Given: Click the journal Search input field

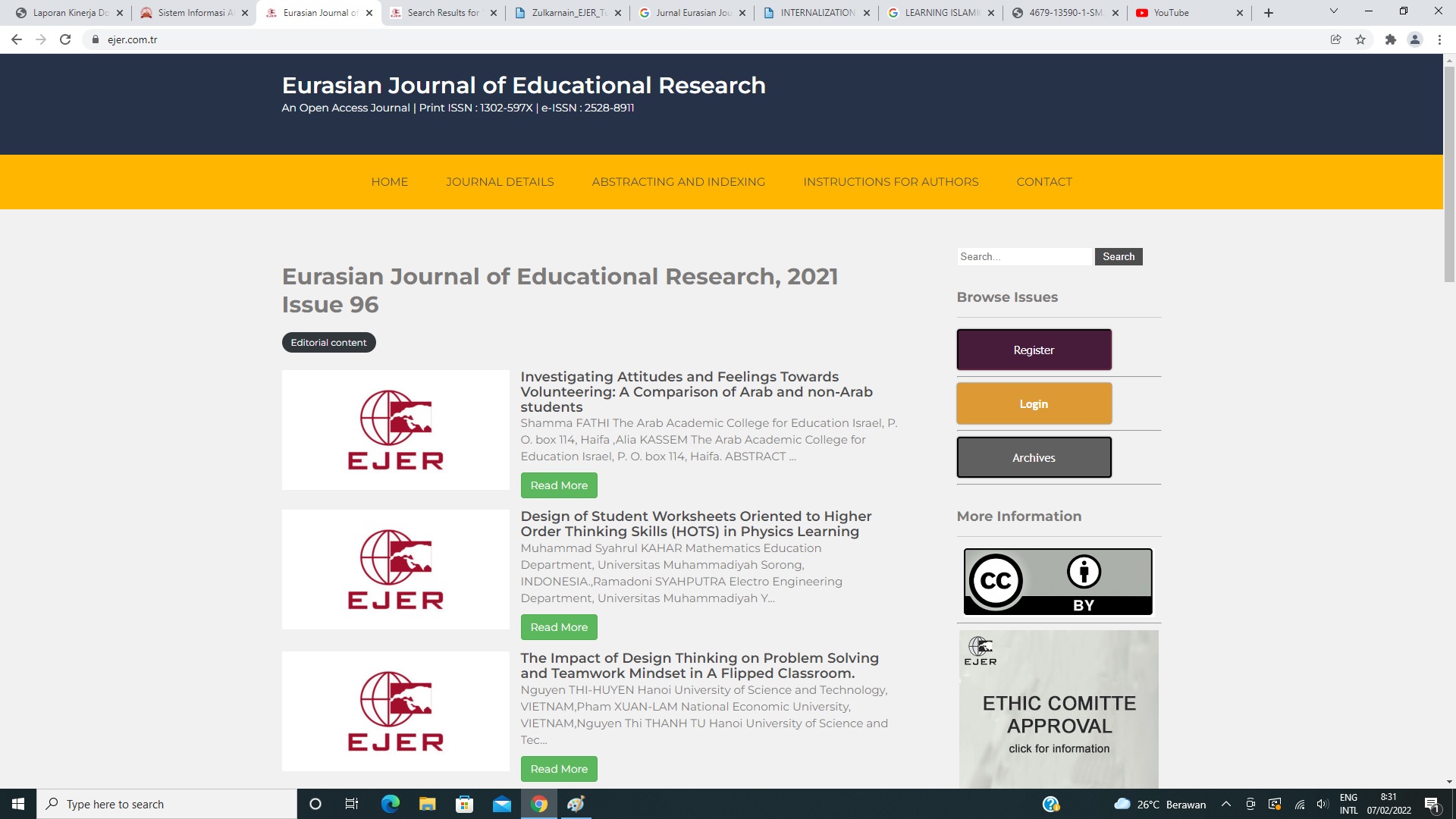Looking at the screenshot, I should pyautogui.click(x=1024, y=257).
